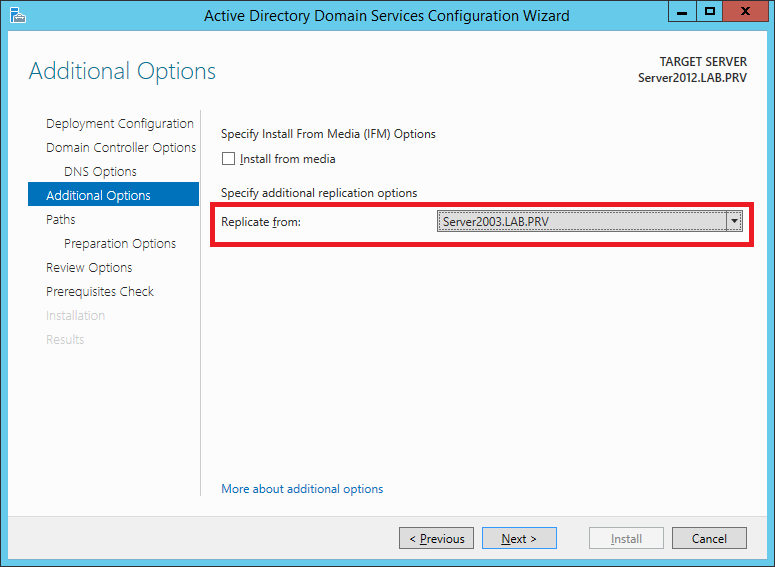Expand the Replicate from dropdown arrow
775x567 pixels.
pyautogui.click(x=734, y=221)
